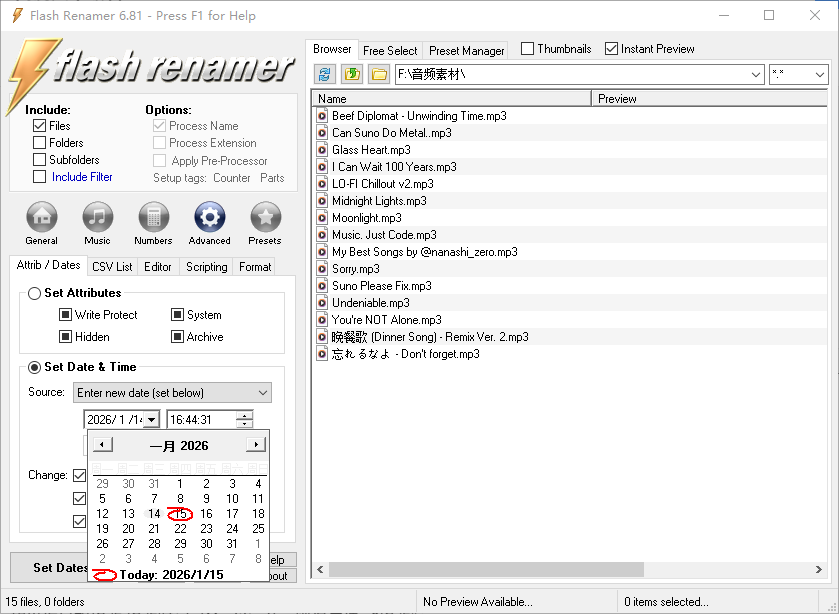Open the Numbers mode icon
This screenshot has width=839, height=614.
153,217
